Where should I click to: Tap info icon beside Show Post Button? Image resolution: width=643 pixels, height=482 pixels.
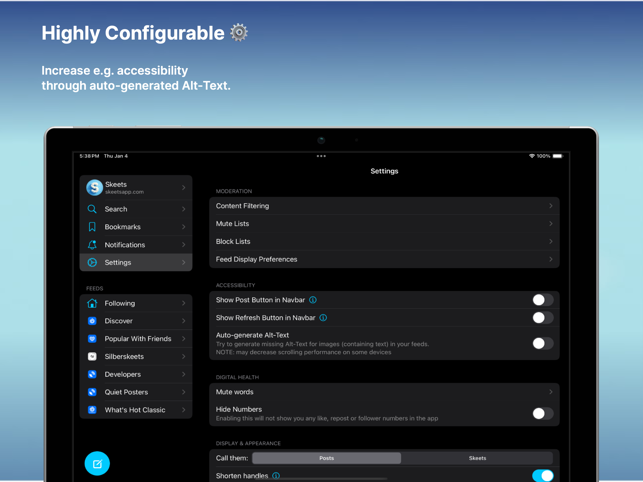tap(313, 300)
